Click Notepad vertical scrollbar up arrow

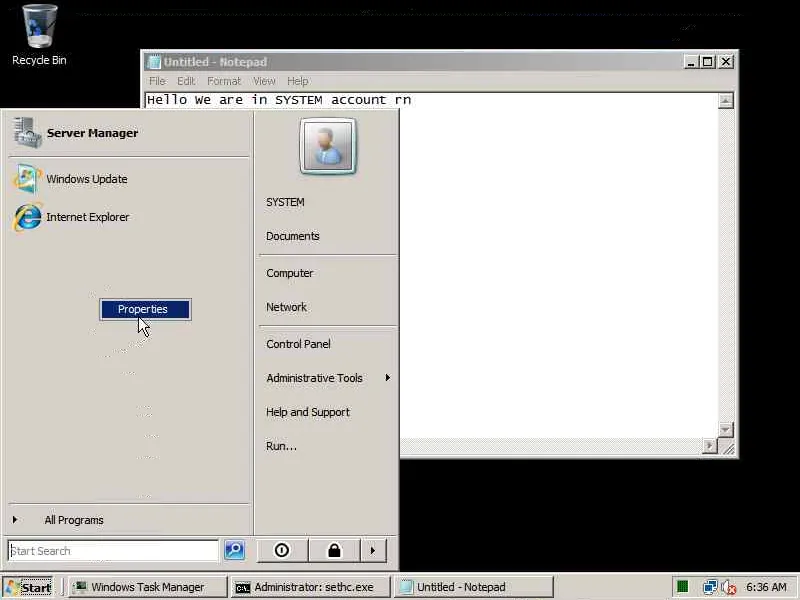tap(726, 101)
